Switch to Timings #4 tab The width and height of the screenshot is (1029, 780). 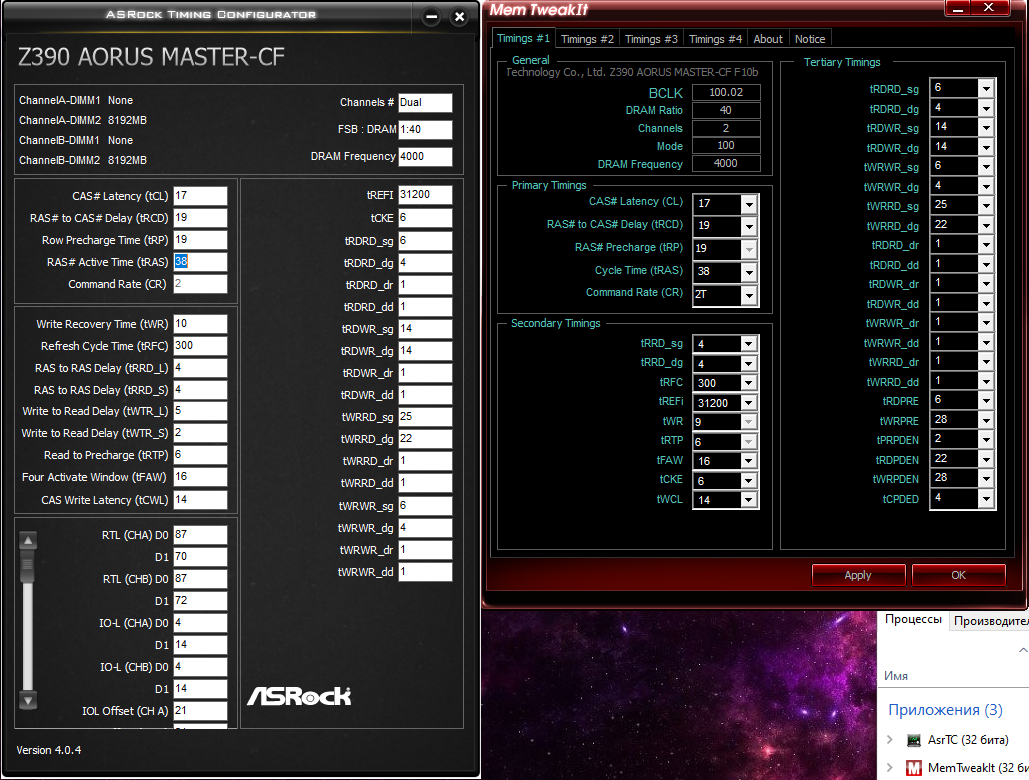pos(715,39)
